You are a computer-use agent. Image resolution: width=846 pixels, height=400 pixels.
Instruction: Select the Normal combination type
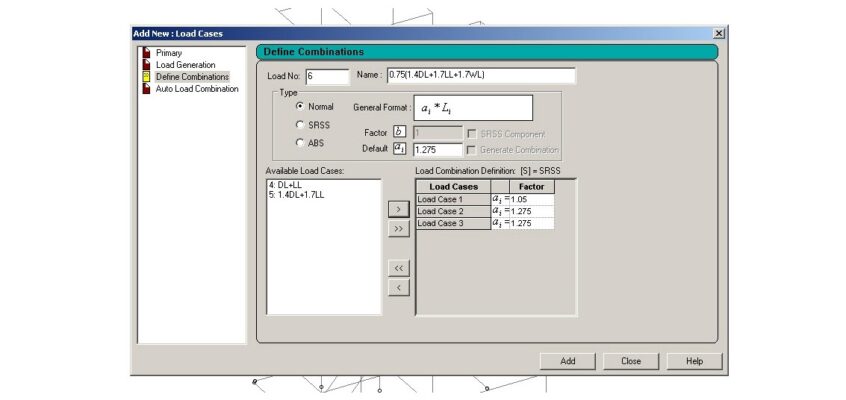pos(300,106)
